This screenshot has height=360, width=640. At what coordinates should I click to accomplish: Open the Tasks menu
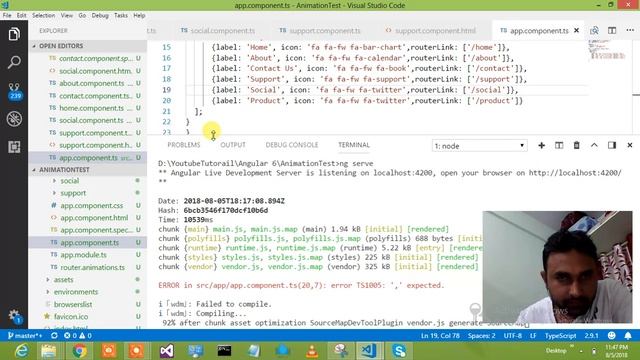(x=121, y=16)
